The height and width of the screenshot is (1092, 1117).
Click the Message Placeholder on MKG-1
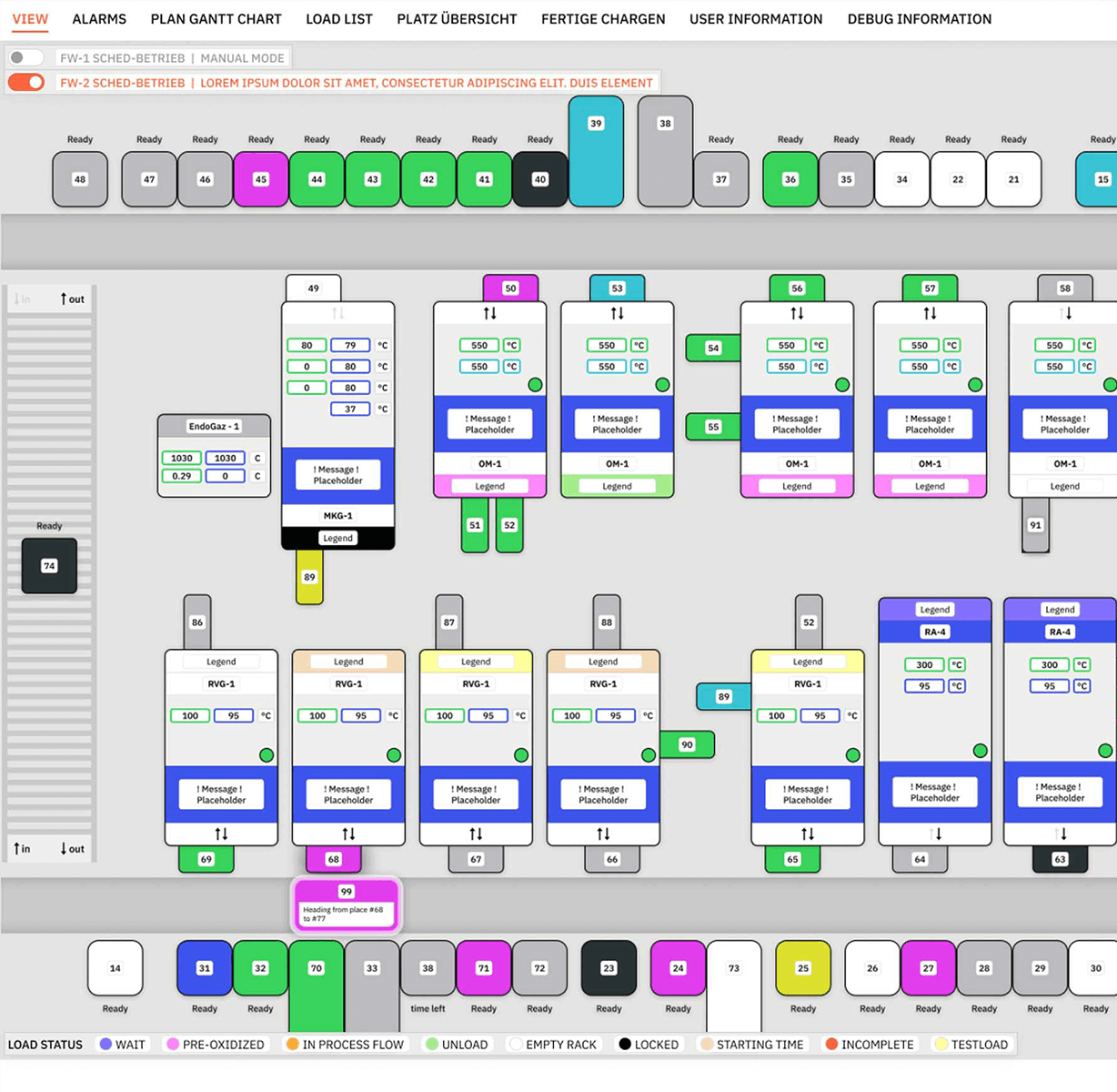[337, 475]
